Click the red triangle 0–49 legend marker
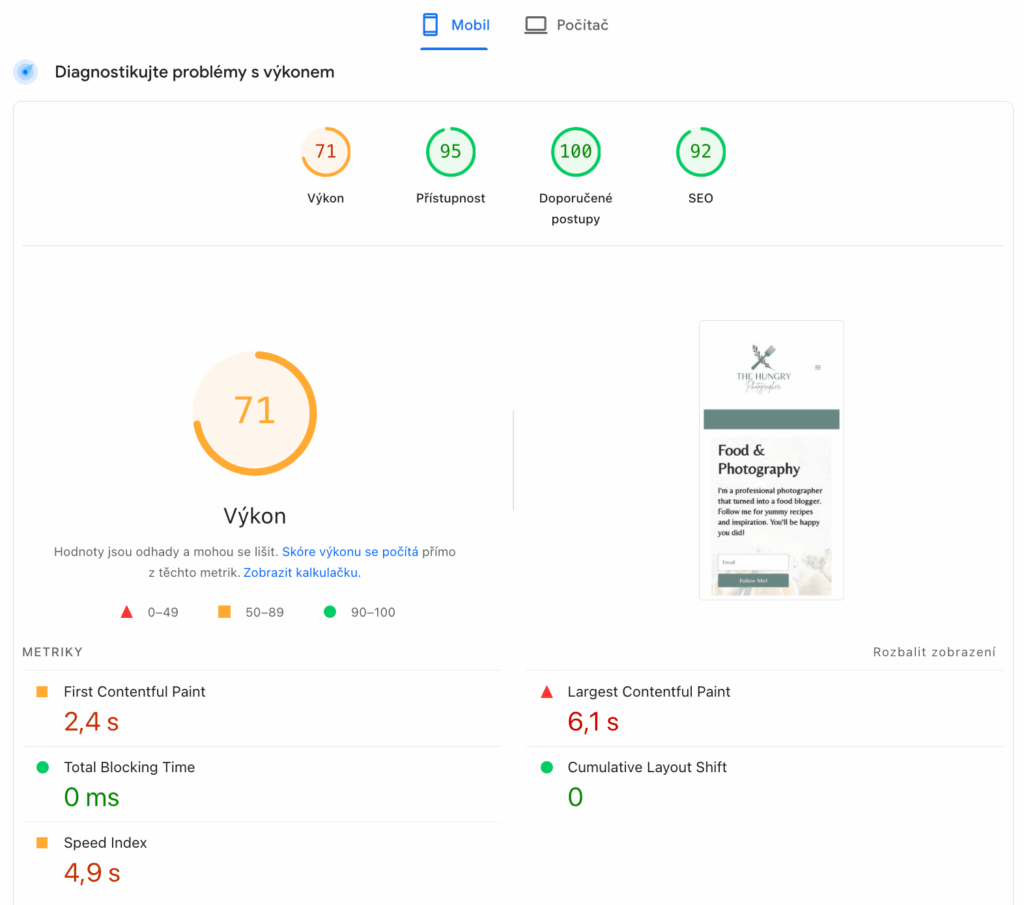 [x=127, y=612]
